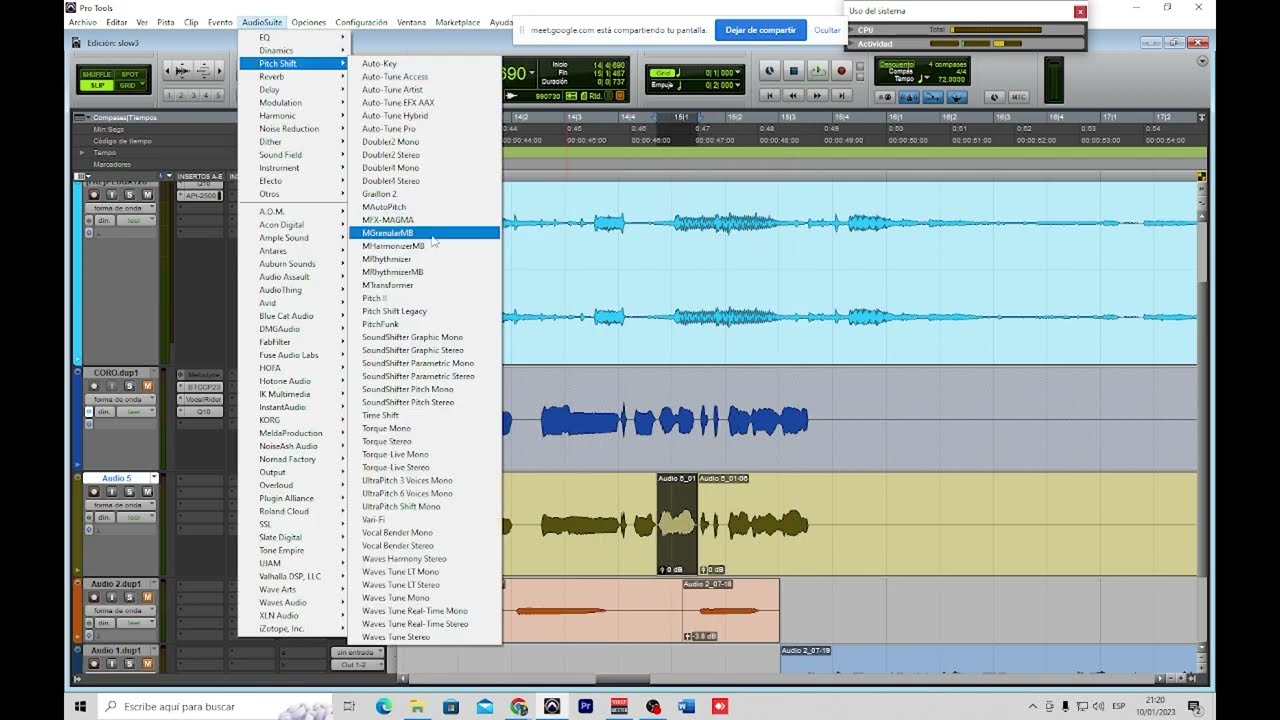Screen dimensions: 1280x720
Task: Open Audio 5 track name dropdown arrow
Action: click(154, 478)
